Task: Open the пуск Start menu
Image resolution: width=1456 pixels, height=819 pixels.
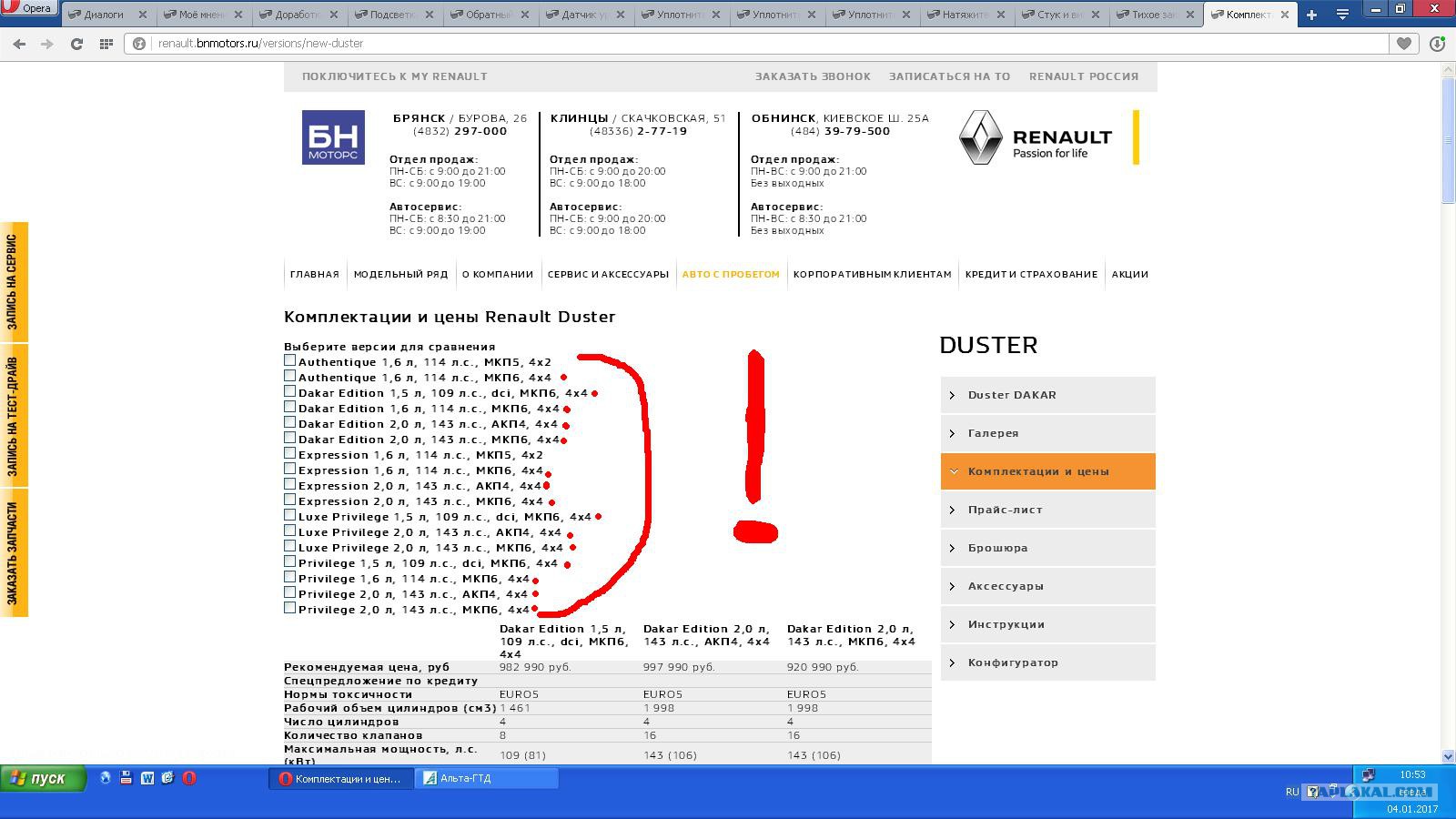Action: (x=43, y=779)
